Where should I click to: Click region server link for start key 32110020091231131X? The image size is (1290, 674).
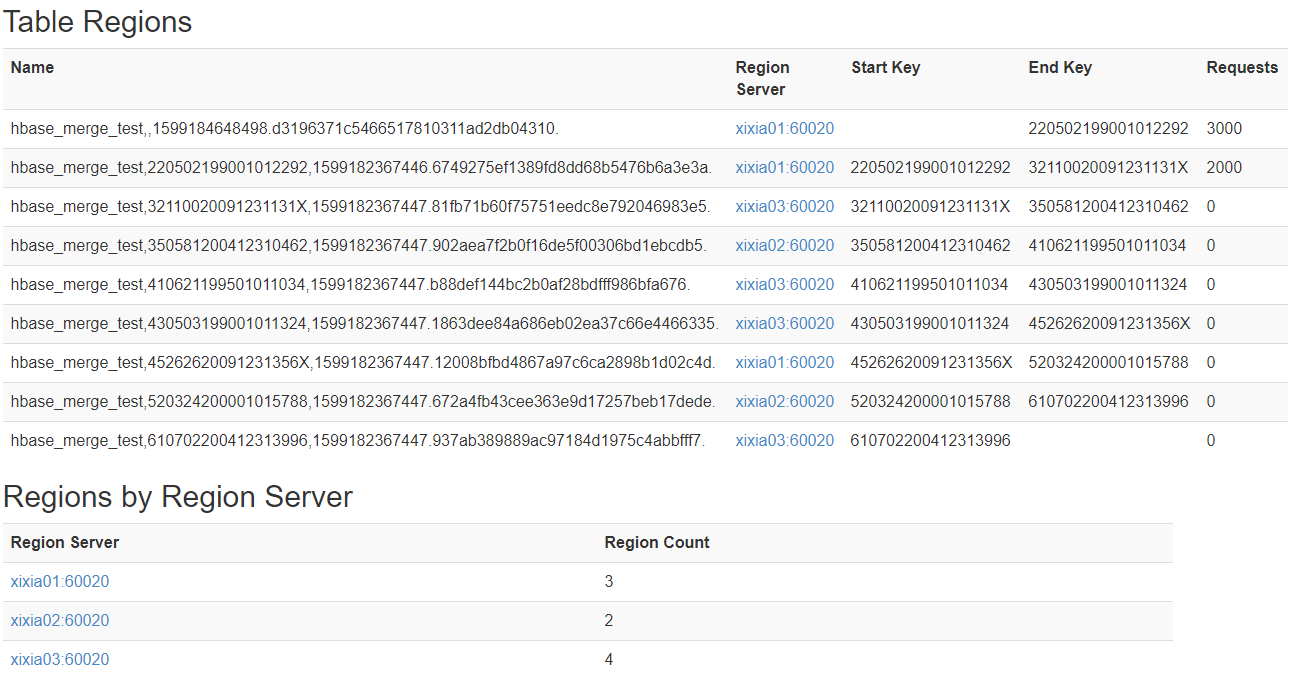784,207
